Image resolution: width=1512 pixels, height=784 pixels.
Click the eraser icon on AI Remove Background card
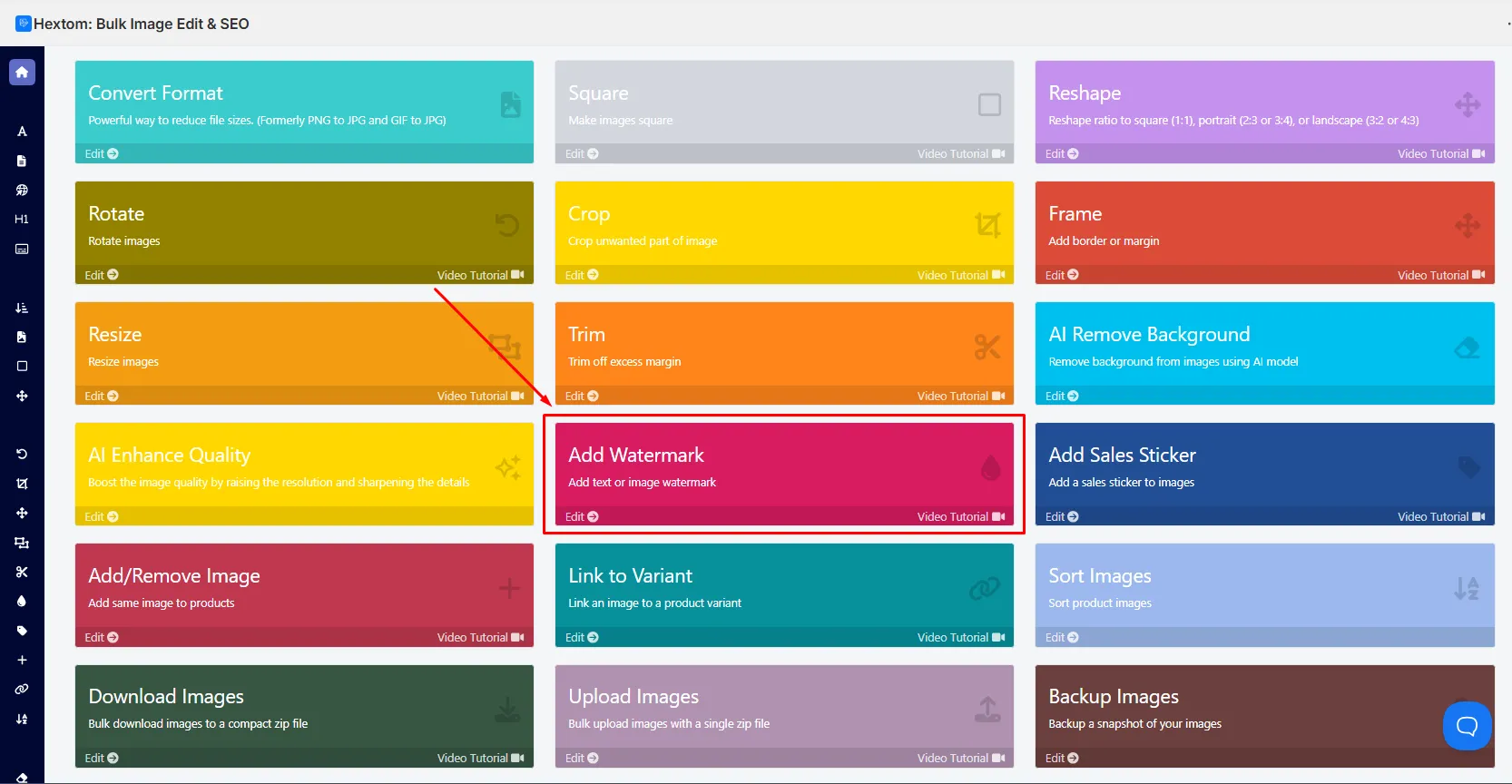[x=1468, y=347]
